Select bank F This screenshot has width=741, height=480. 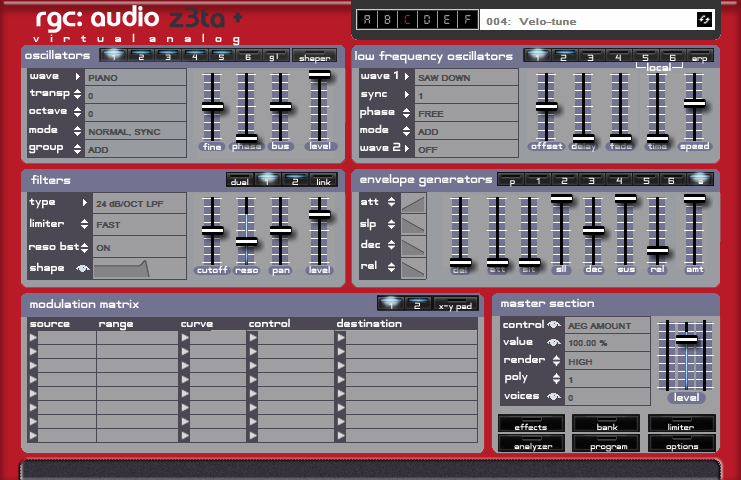[x=467, y=20]
